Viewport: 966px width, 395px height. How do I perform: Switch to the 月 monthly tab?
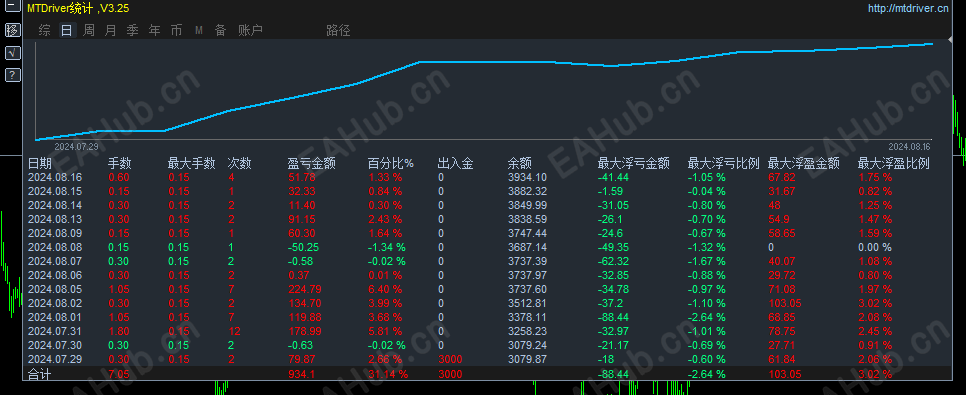(110, 30)
